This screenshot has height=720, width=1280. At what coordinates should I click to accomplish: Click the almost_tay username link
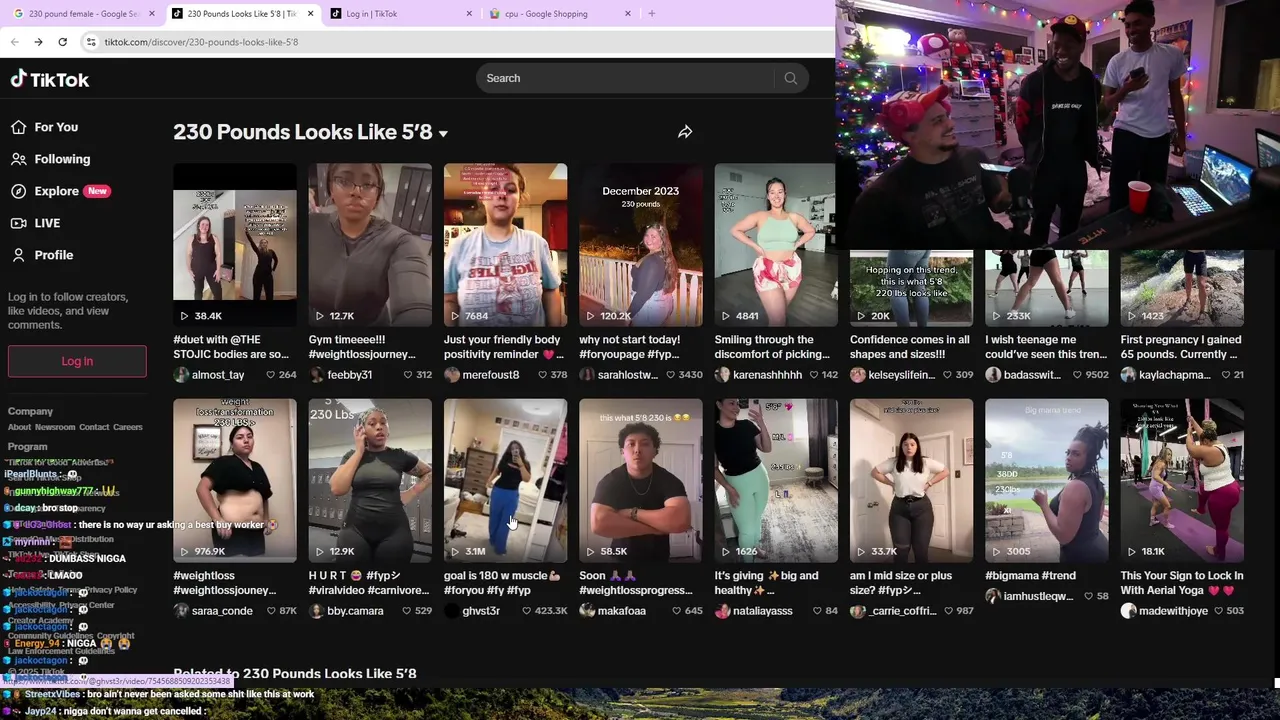click(x=218, y=375)
